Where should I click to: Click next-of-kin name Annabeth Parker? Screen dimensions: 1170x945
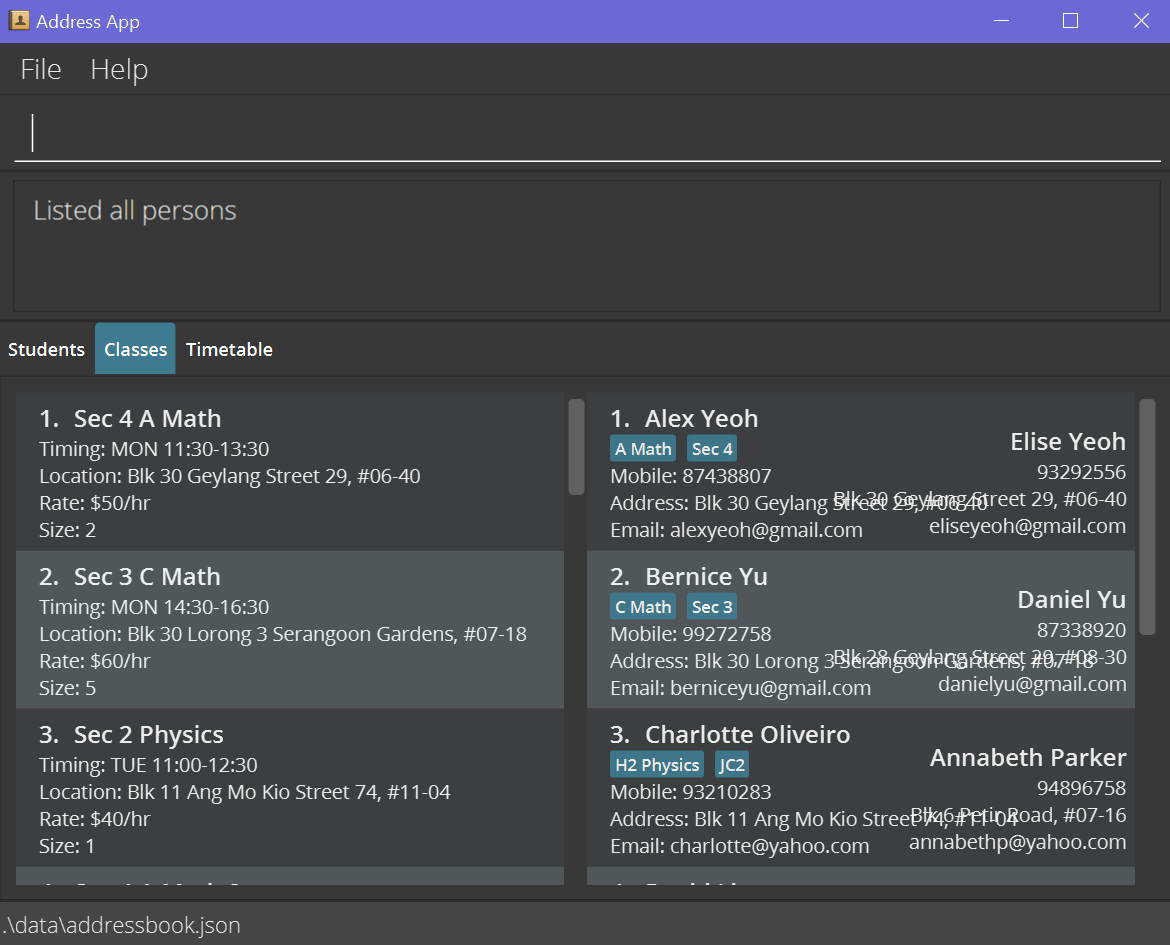point(1027,758)
